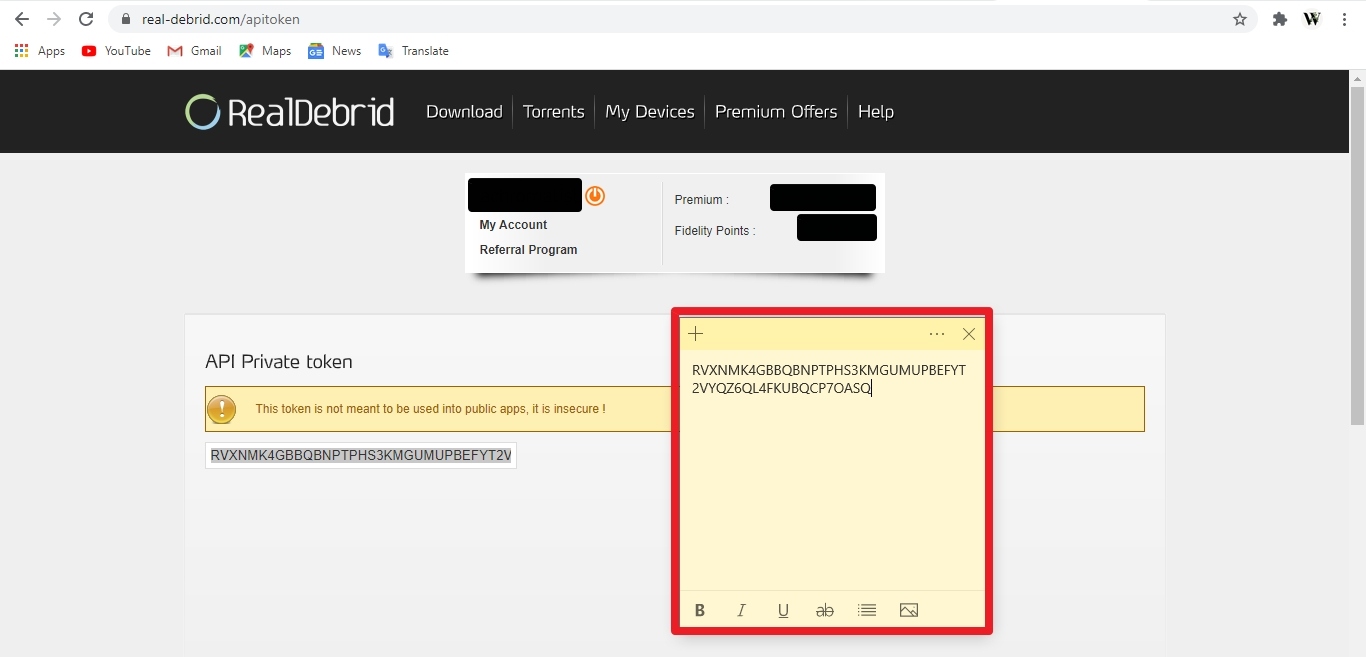Image resolution: width=1366 pixels, height=657 pixels.
Task: Create a new sticky note
Action: pos(696,334)
